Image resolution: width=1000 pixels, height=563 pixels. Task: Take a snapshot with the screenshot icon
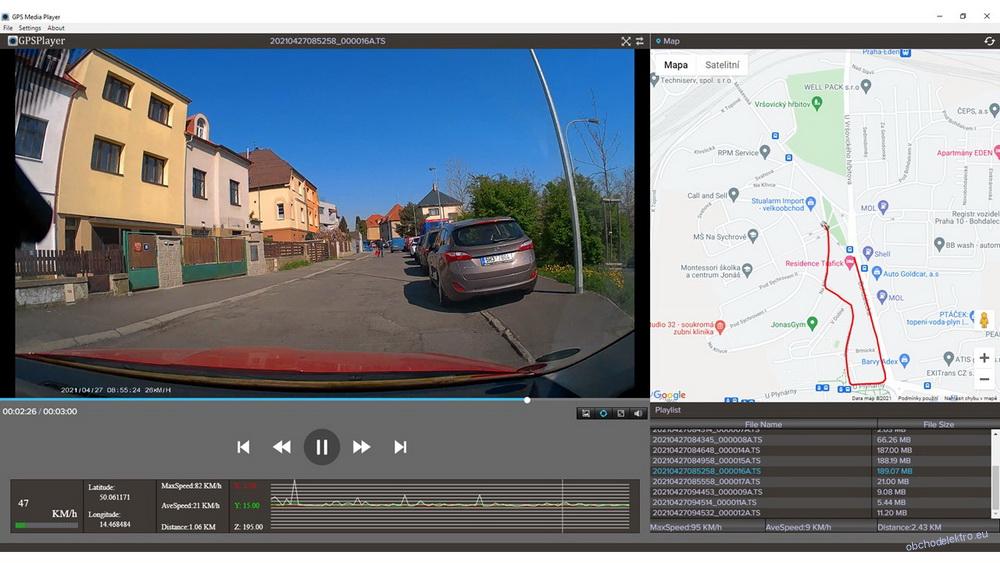pyautogui.click(x=585, y=414)
